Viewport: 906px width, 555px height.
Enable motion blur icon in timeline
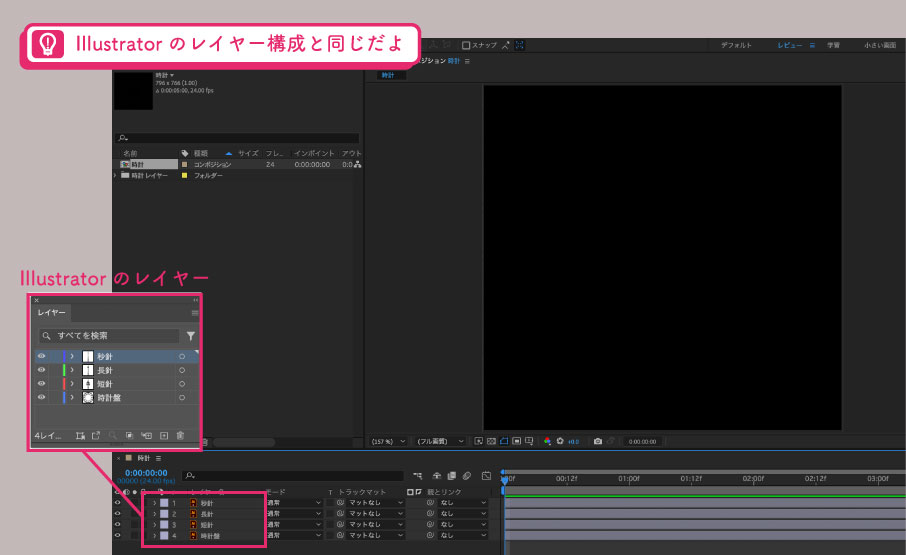[467, 476]
